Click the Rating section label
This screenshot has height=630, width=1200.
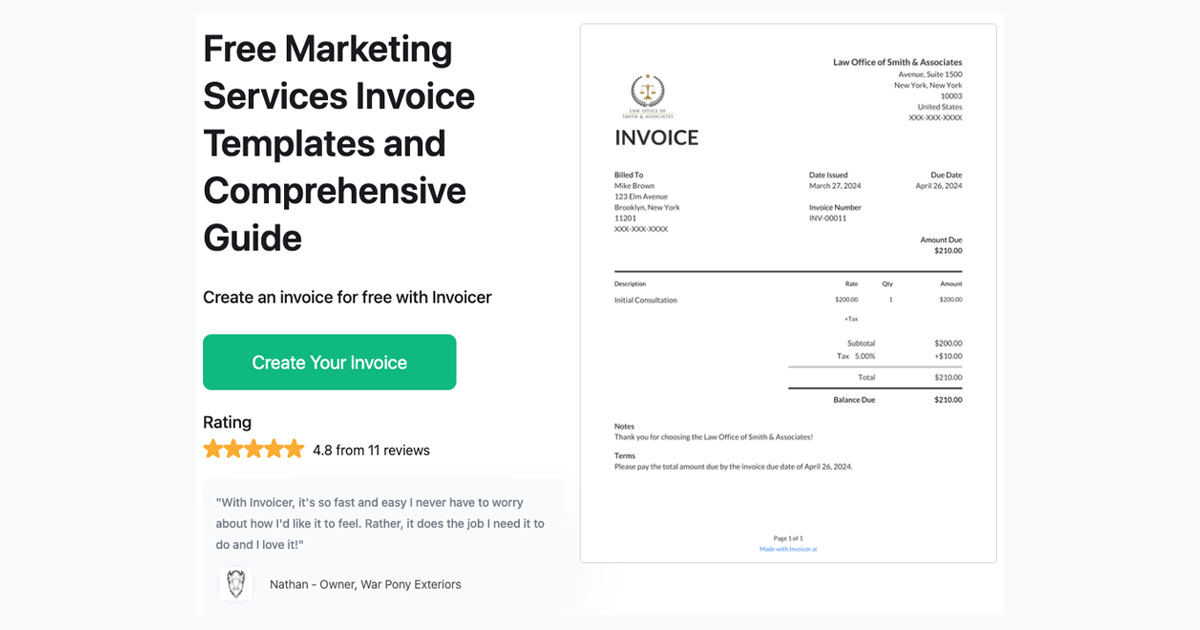[228, 422]
